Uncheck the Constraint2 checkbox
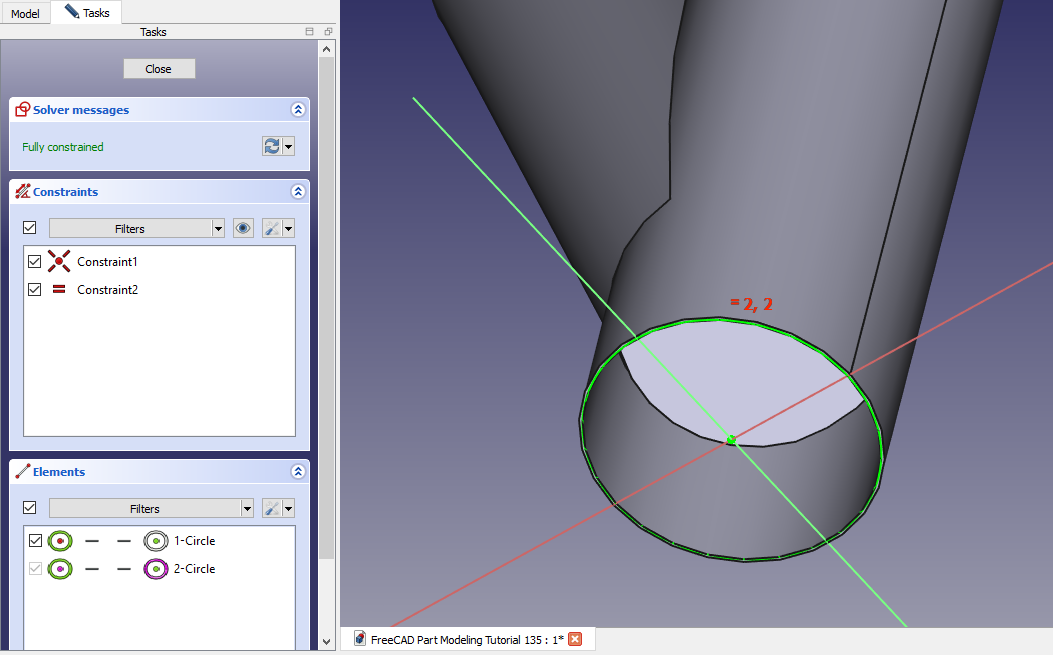 pos(35,290)
